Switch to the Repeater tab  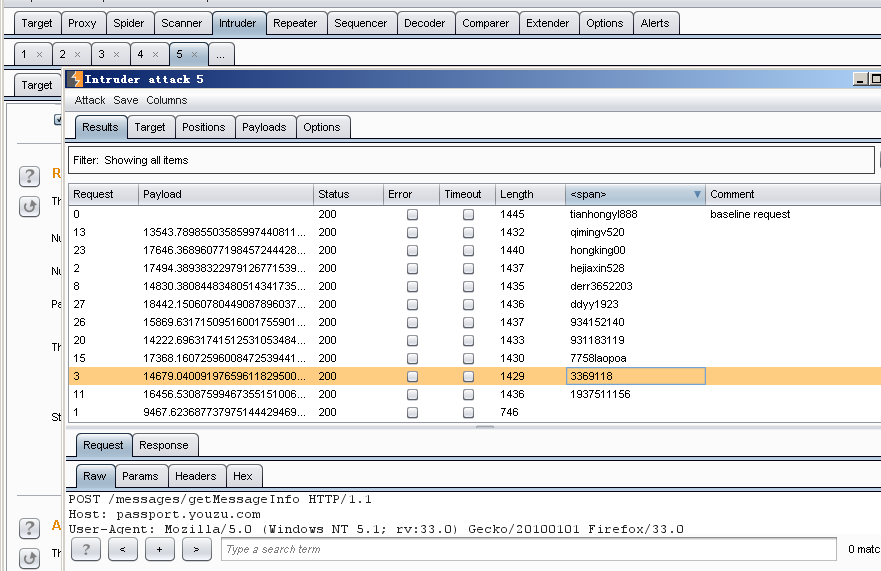[x=295, y=23]
